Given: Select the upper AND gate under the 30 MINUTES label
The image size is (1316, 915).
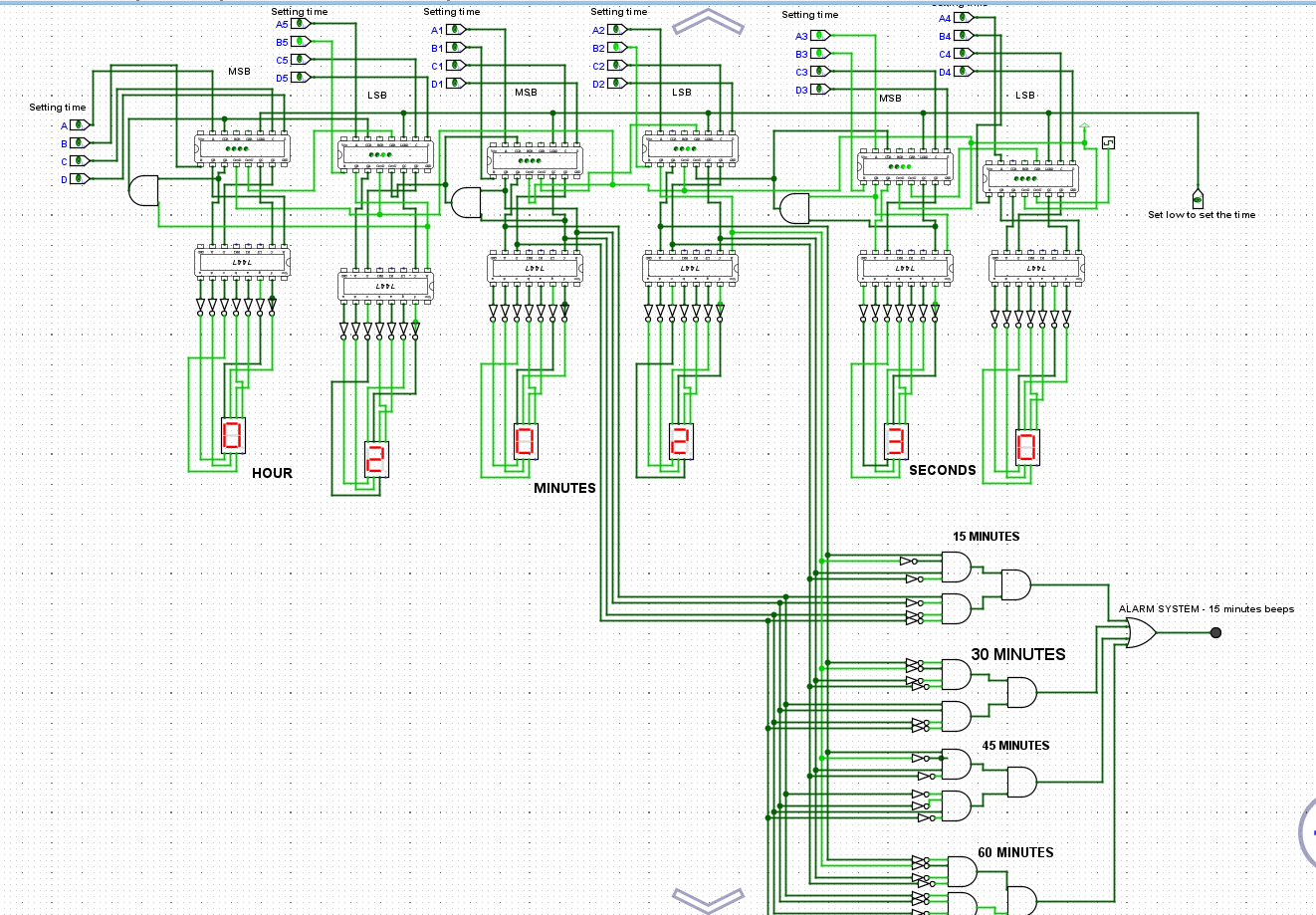Looking at the screenshot, I should coord(957,674).
